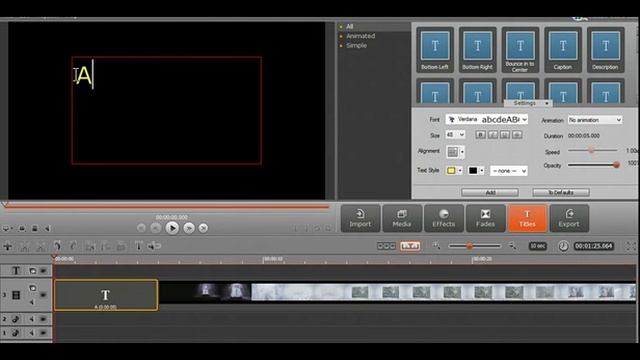Collapse the Settings panel
This screenshot has height=360, width=640.
pyautogui.click(x=529, y=103)
